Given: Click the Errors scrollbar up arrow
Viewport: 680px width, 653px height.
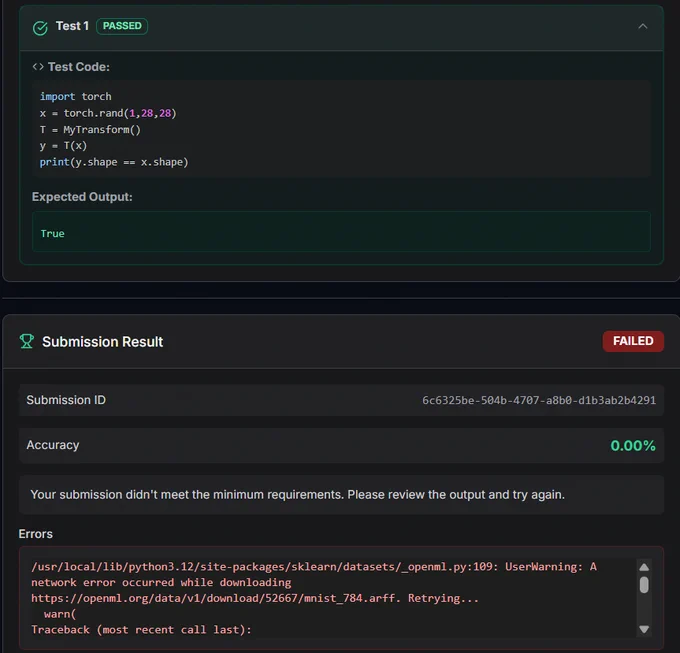Looking at the screenshot, I should (x=644, y=567).
